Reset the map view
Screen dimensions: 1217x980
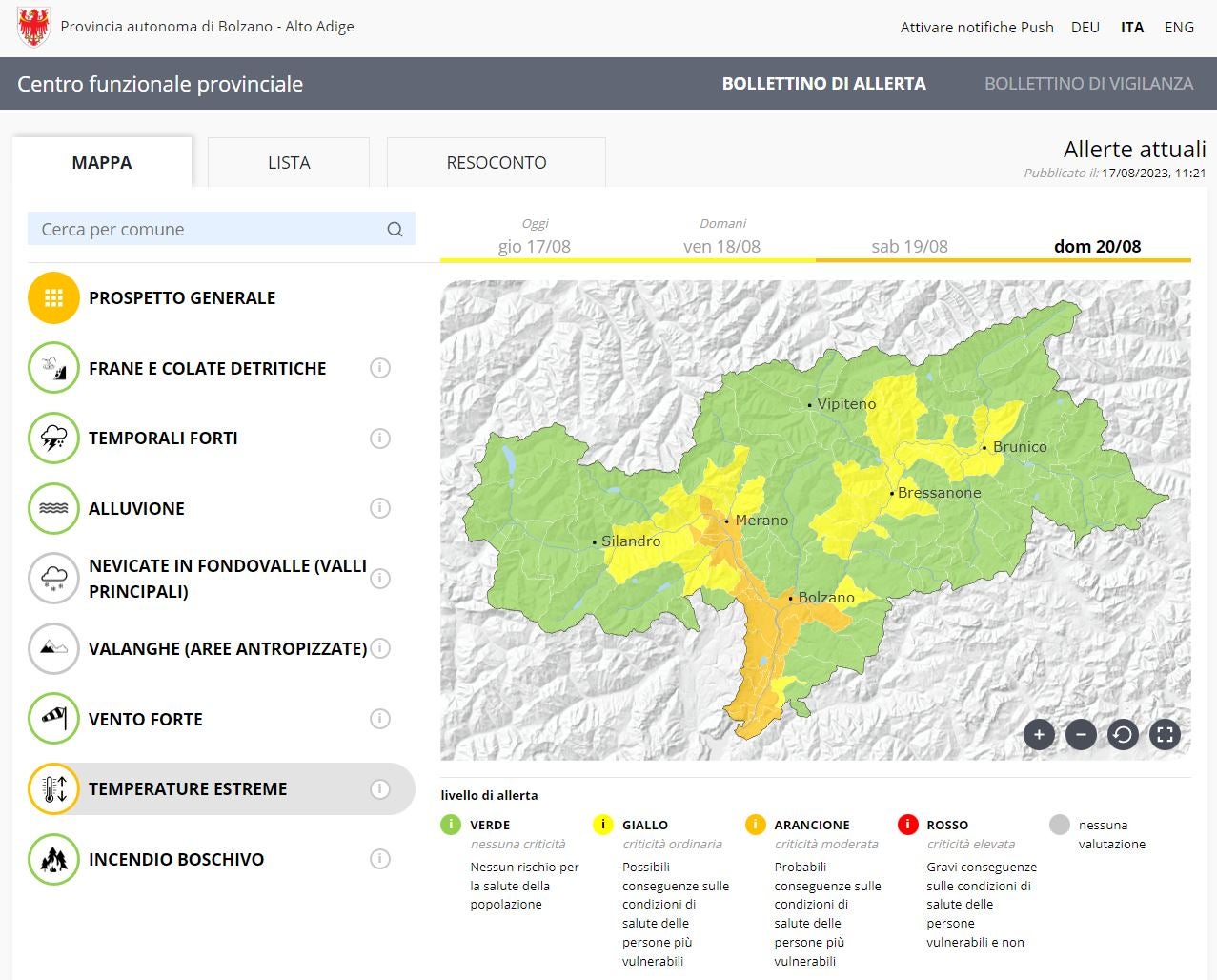(x=1123, y=735)
